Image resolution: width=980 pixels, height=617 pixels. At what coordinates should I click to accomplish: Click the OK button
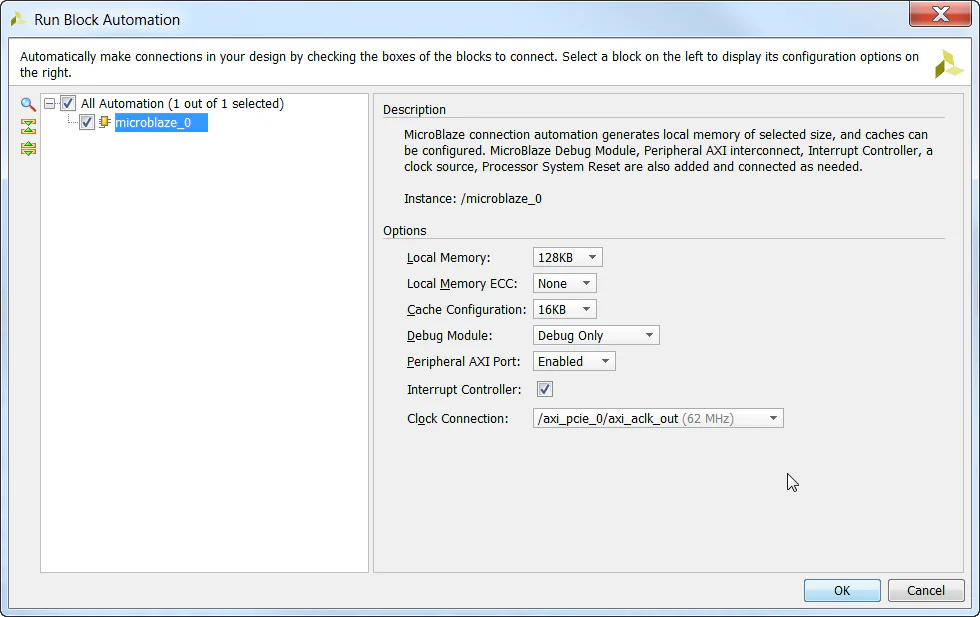841,590
